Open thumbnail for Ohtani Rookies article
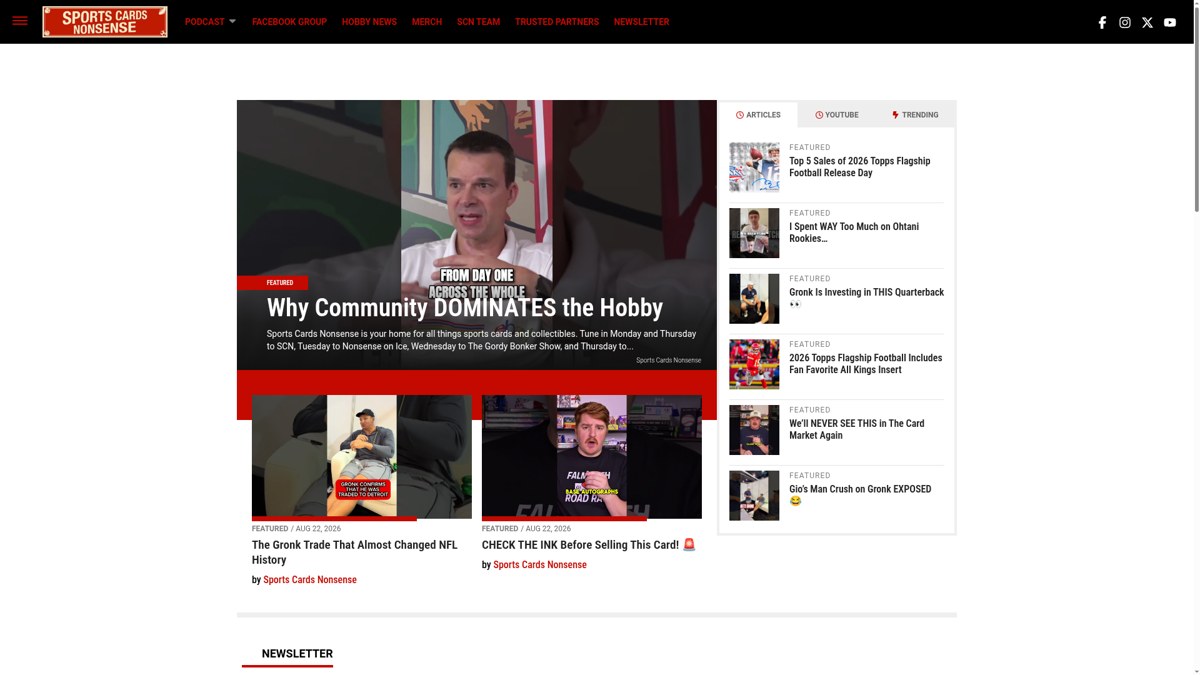The height and width of the screenshot is (675, 1200). click(x=754, y=233)
